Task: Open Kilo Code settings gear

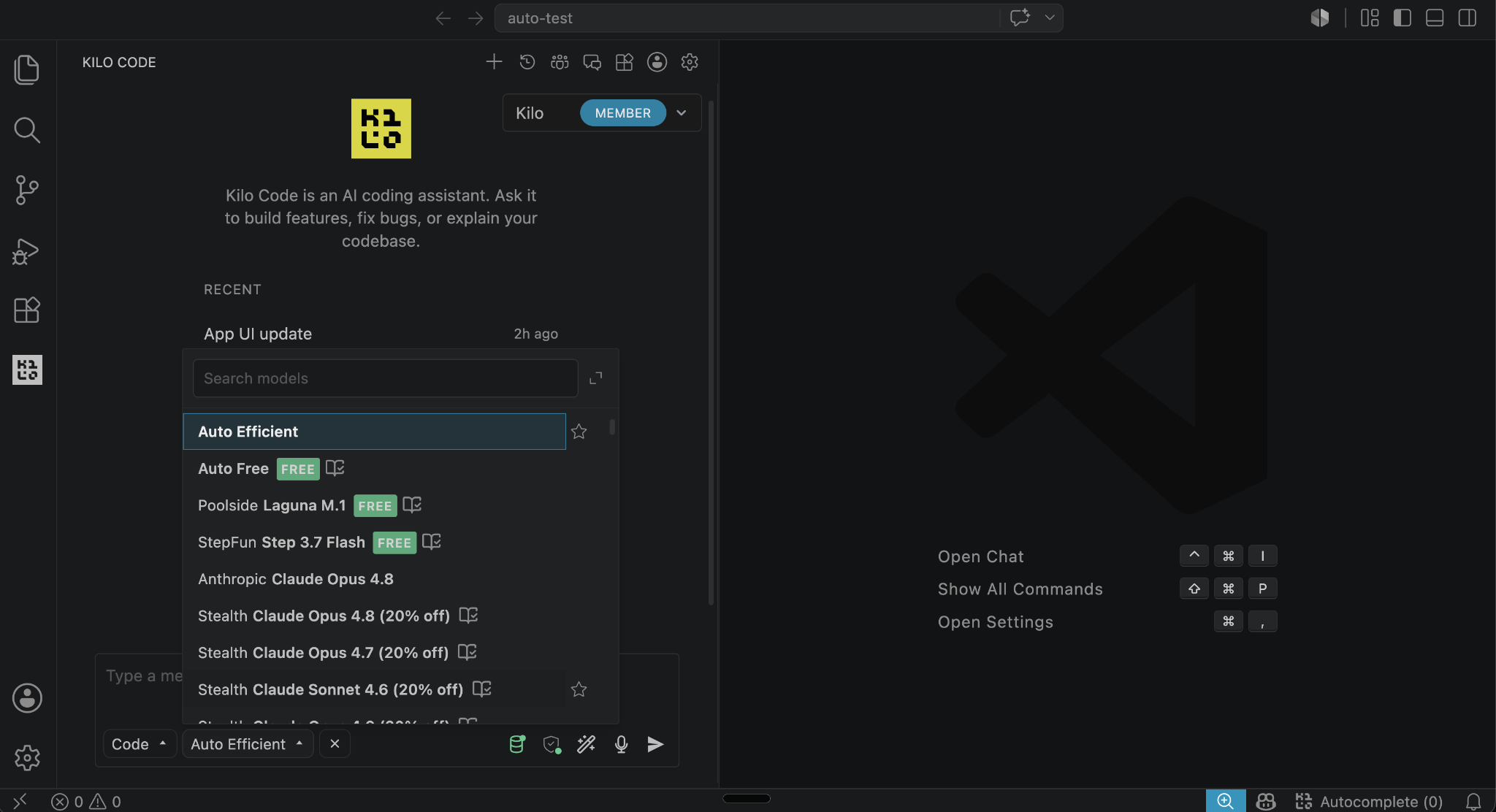Action: (690, 62)
